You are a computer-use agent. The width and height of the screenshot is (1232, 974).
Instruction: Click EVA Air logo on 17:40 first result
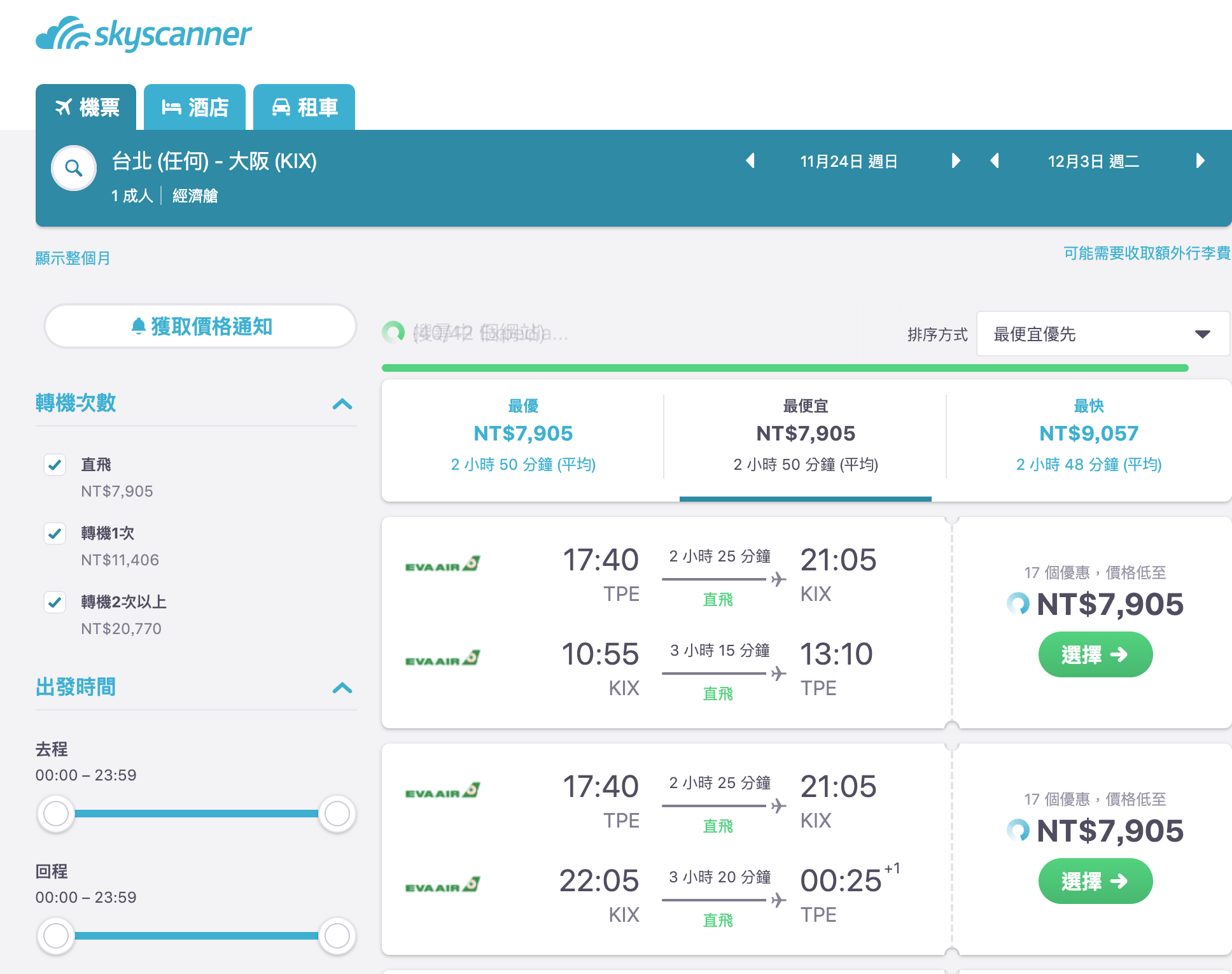click(x=442, y=564)
